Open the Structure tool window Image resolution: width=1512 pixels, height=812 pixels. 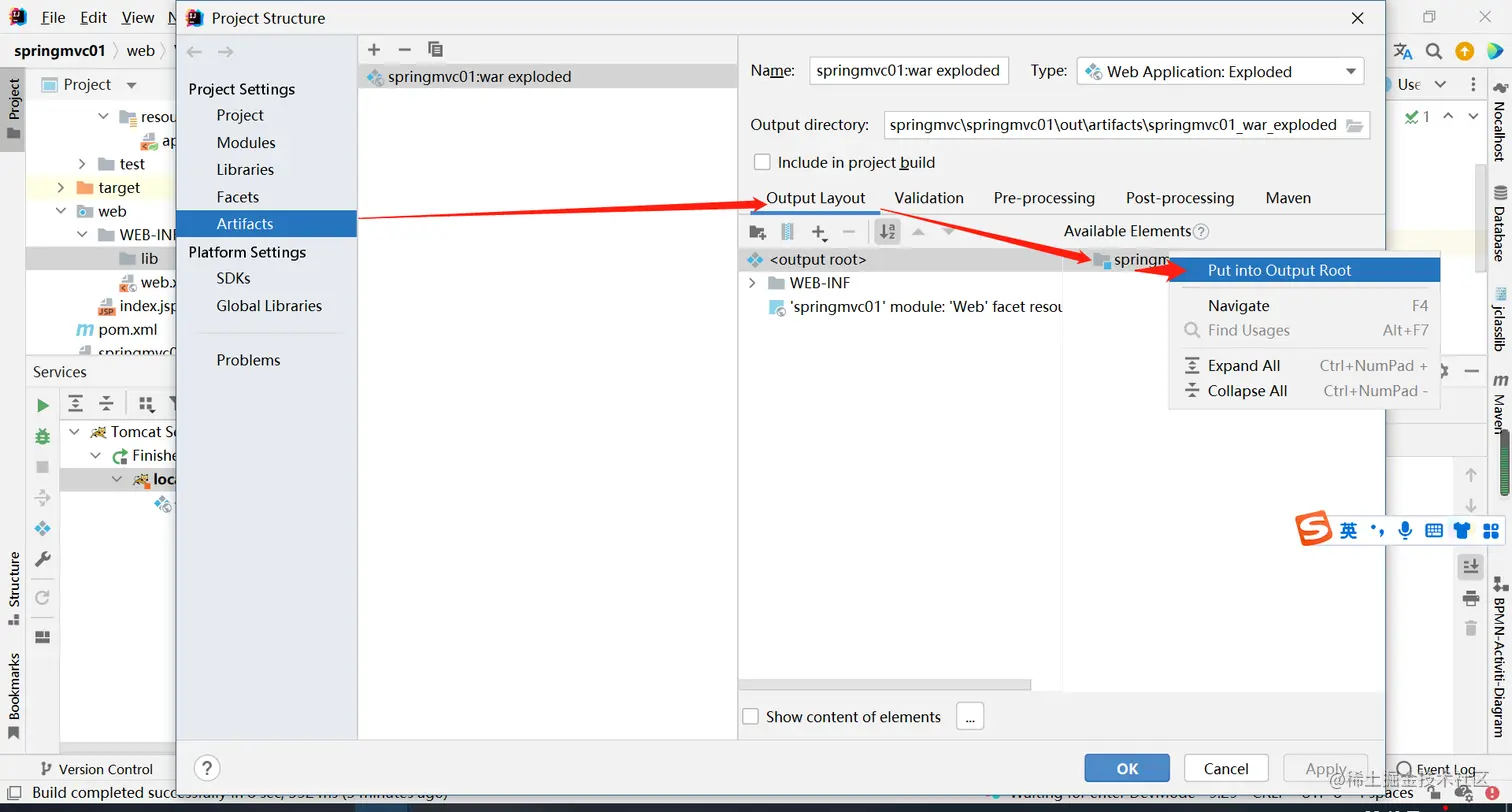coord(14,588)
